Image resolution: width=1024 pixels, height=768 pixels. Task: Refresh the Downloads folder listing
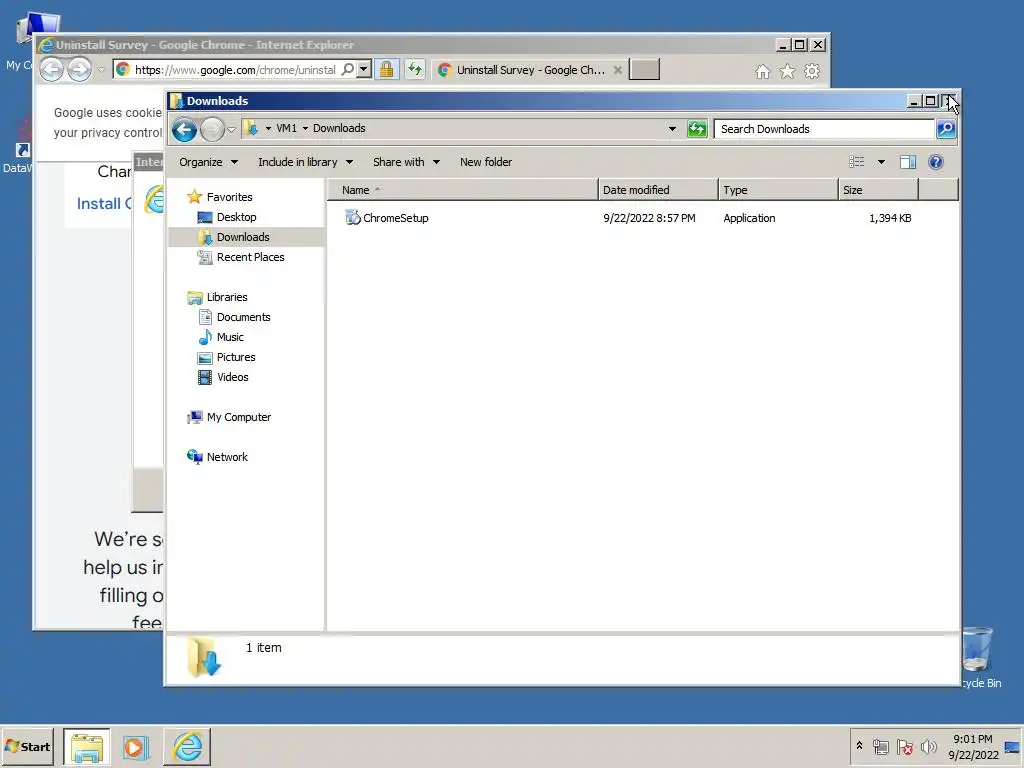[x=697, y=129]
